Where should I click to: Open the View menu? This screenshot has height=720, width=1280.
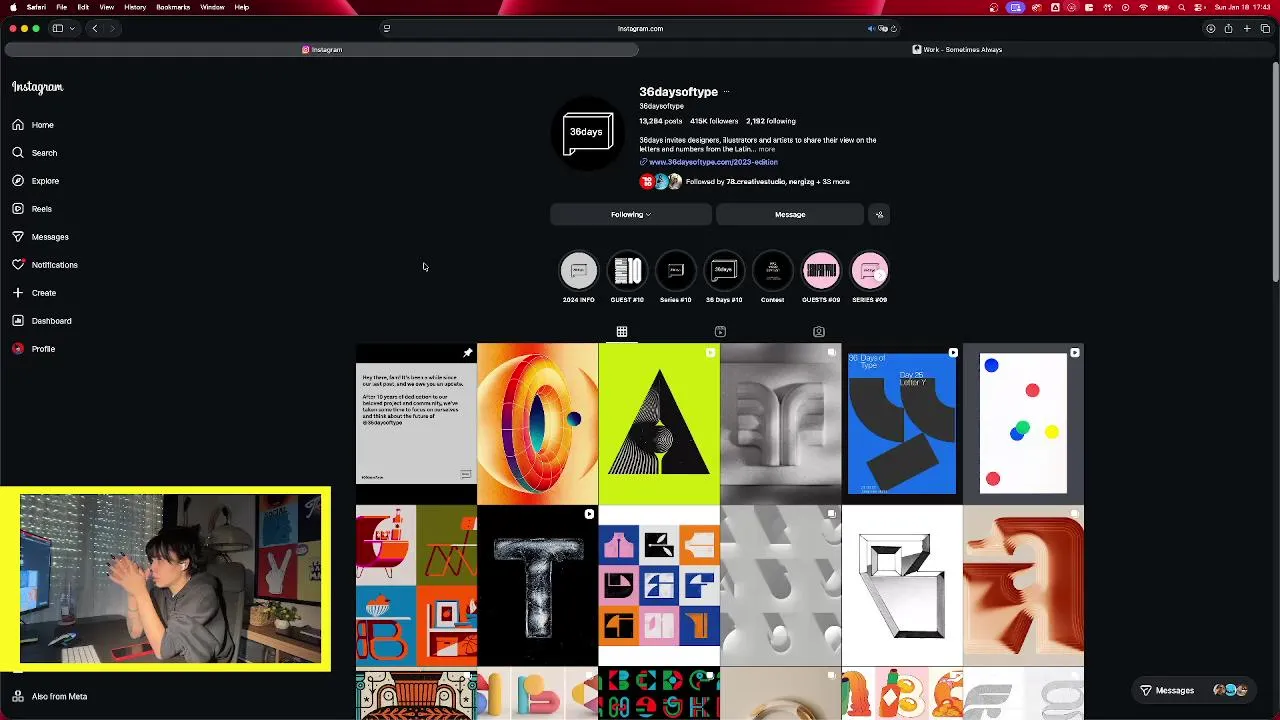[x=106, y=7]
